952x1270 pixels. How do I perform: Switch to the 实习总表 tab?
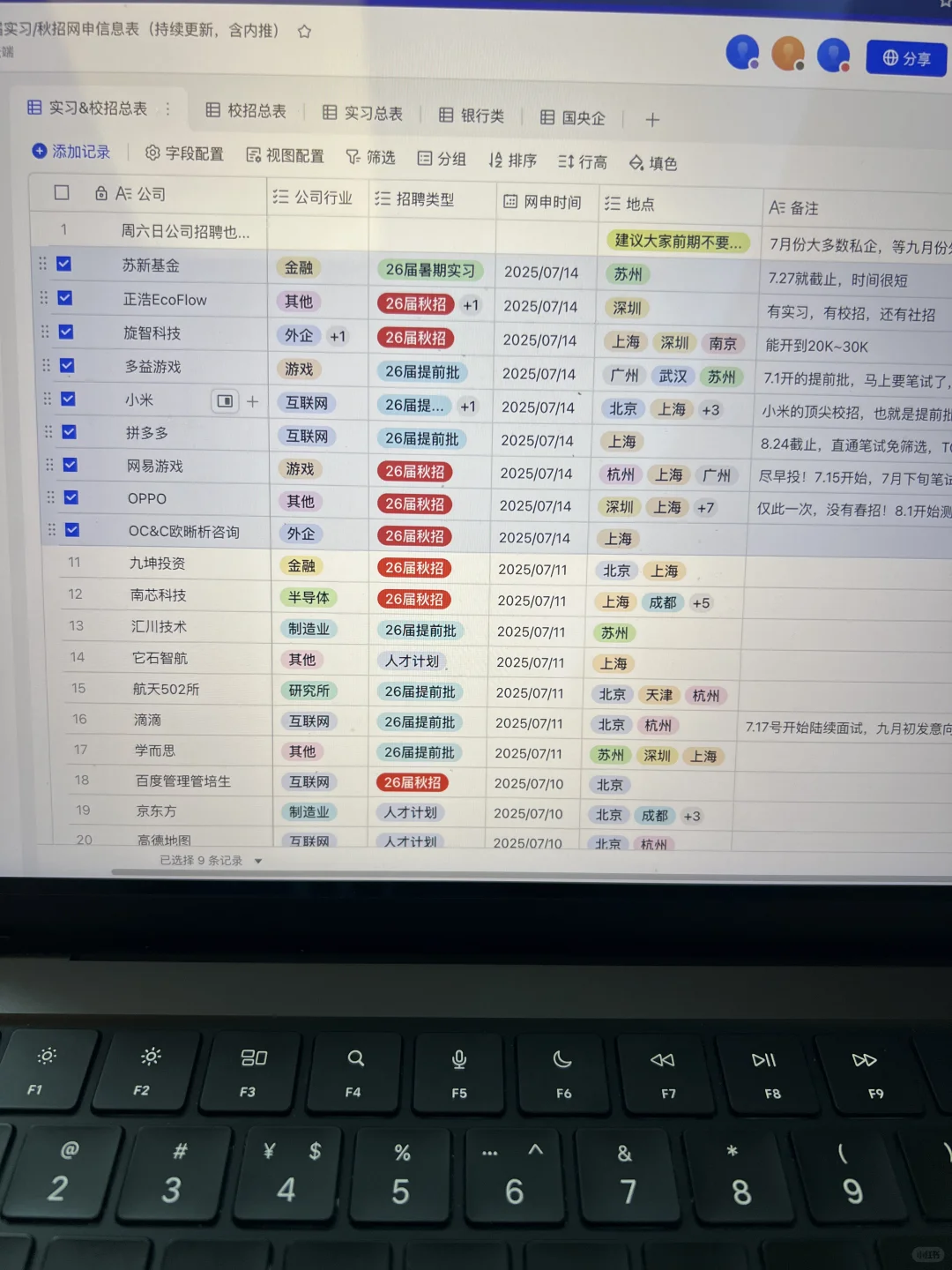pyautogui.click(x=362, y=113)
